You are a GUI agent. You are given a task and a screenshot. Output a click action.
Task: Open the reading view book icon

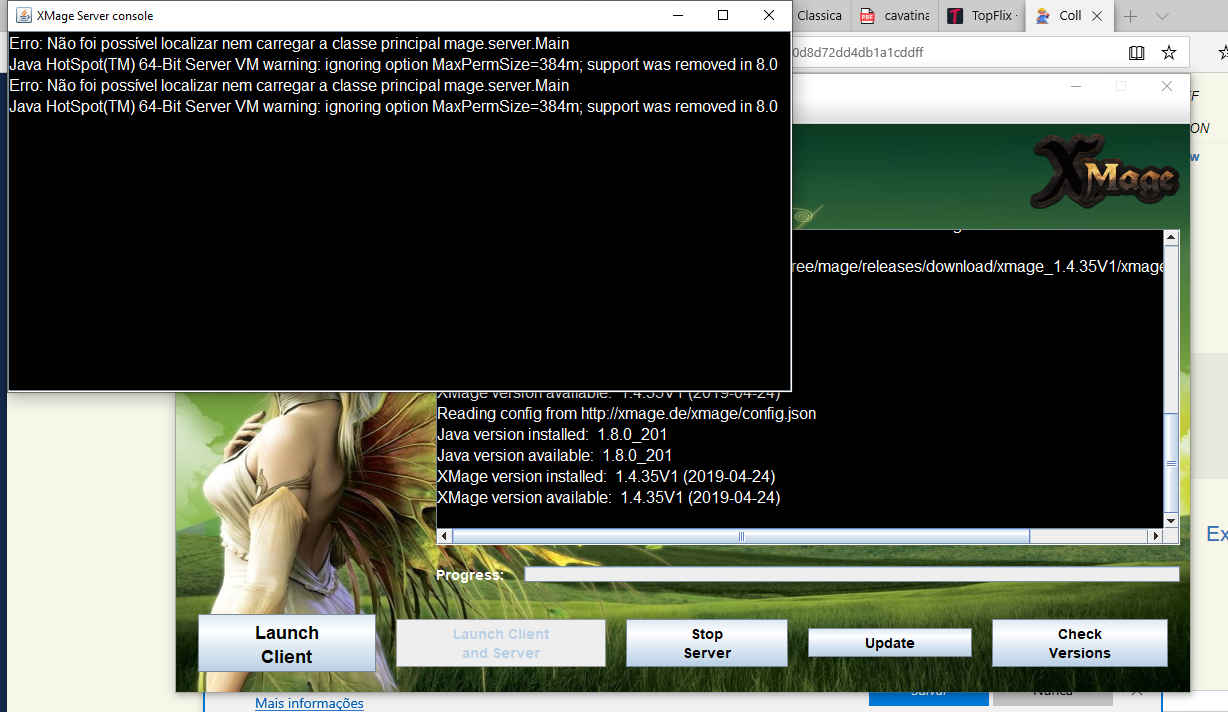click(x=1136, y=52)
